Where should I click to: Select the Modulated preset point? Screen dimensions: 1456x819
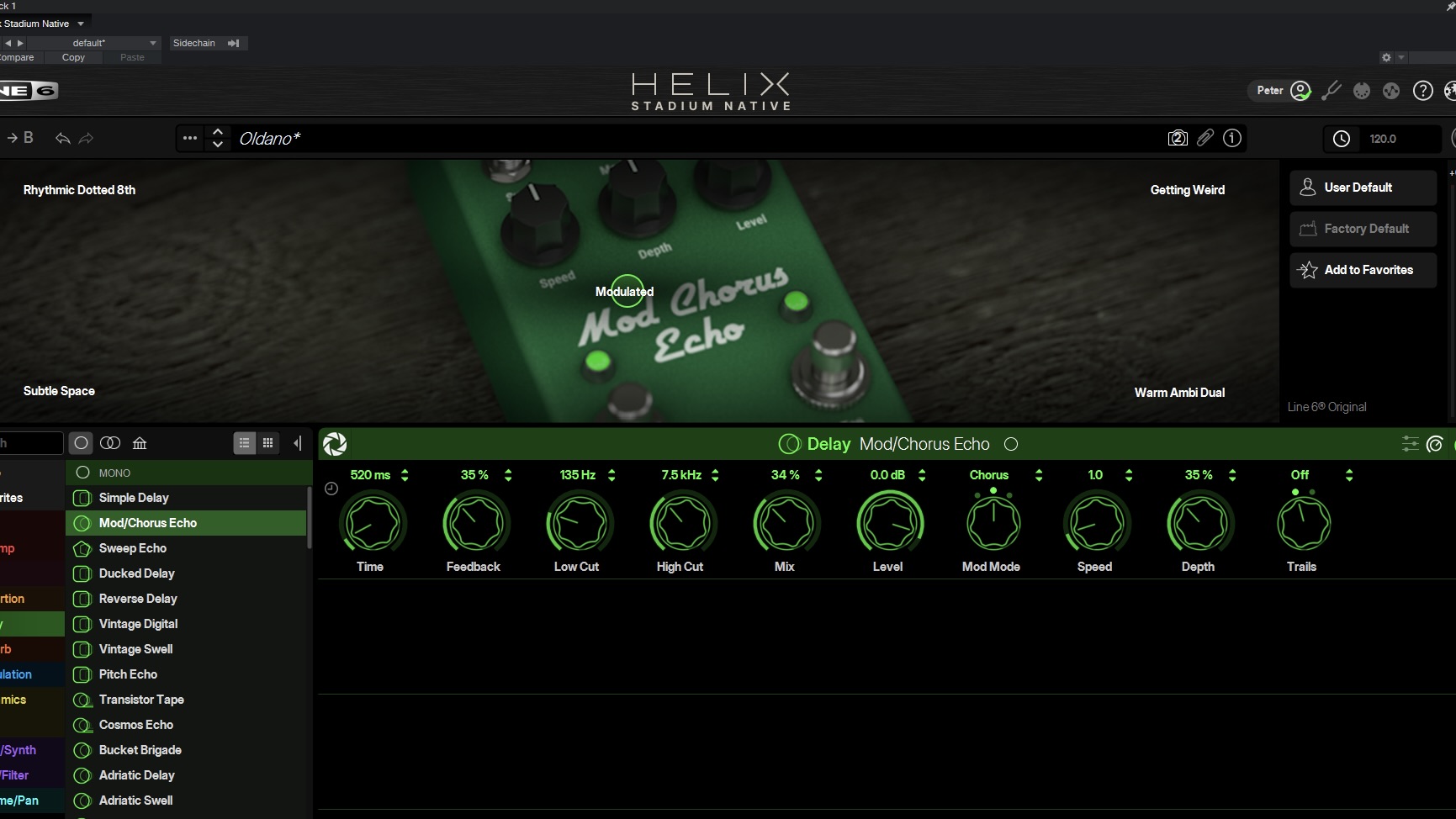[625, 292]
